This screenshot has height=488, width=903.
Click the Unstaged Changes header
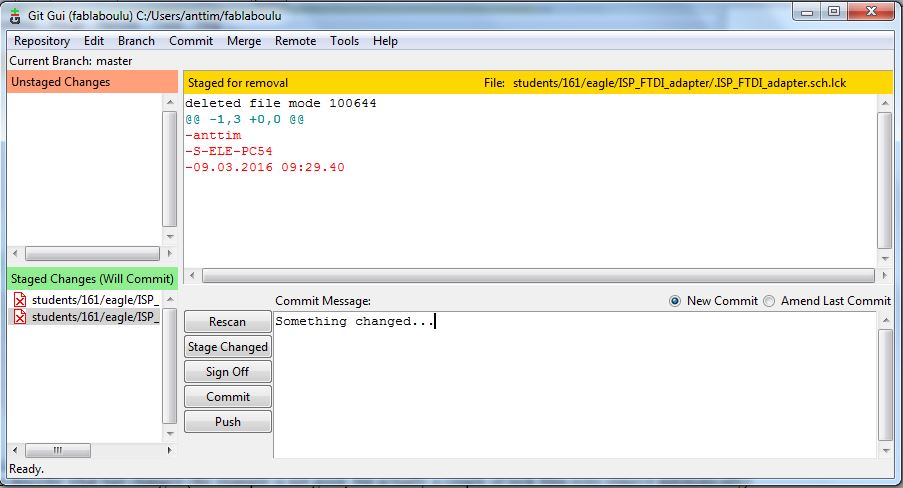tap(92, 82)
